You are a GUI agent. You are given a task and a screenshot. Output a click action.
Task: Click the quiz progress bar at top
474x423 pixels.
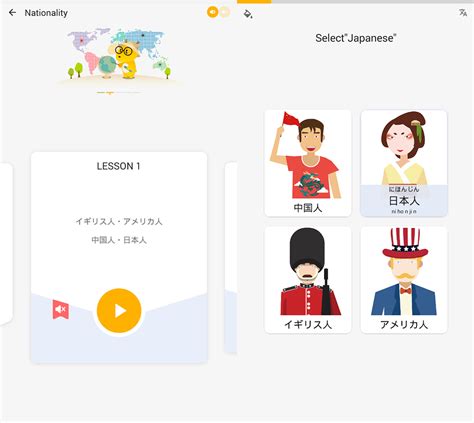355,2
